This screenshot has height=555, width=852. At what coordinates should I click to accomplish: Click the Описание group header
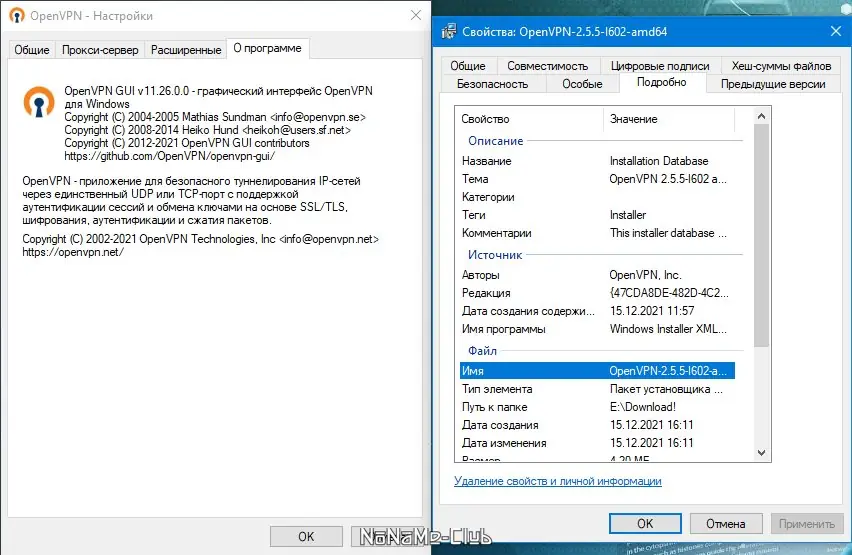tap(496, 141)
